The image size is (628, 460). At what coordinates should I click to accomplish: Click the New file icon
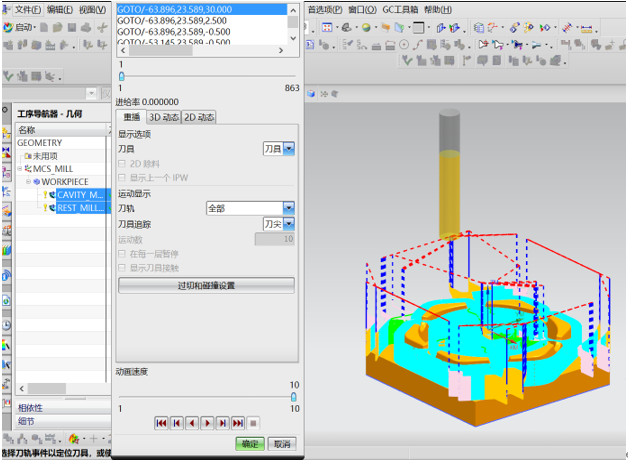[x=44, y=27]
